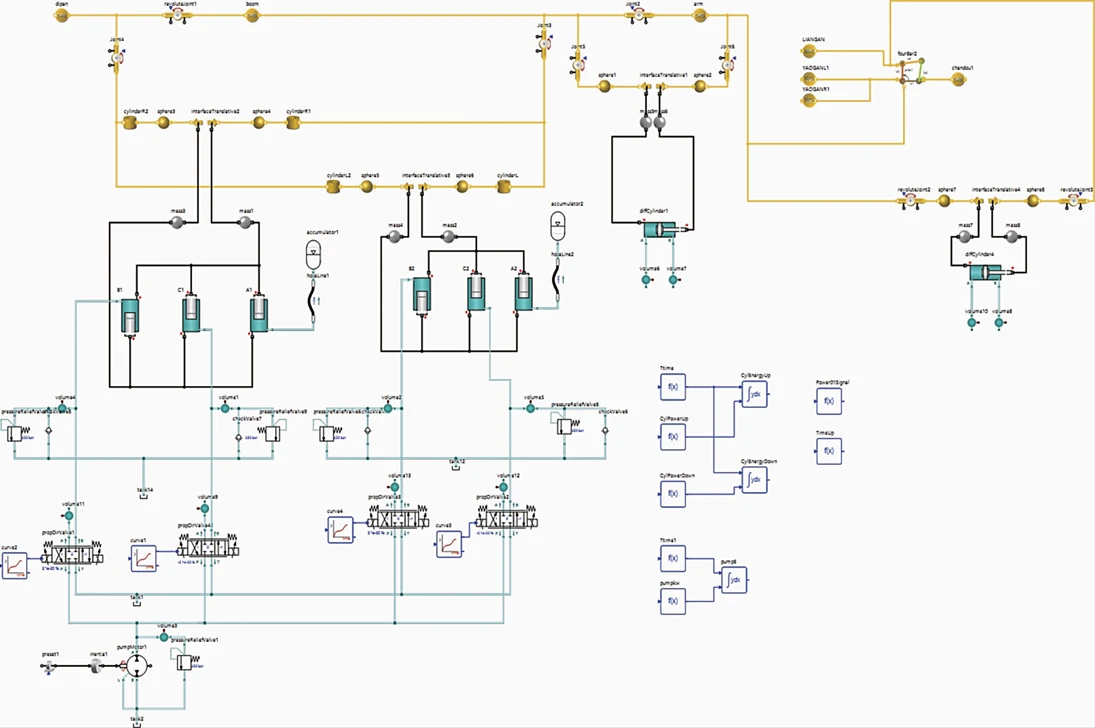Select the Joint4 revolute joint
This screenshot has height=728, width=1095.
[x=117, y=56]
